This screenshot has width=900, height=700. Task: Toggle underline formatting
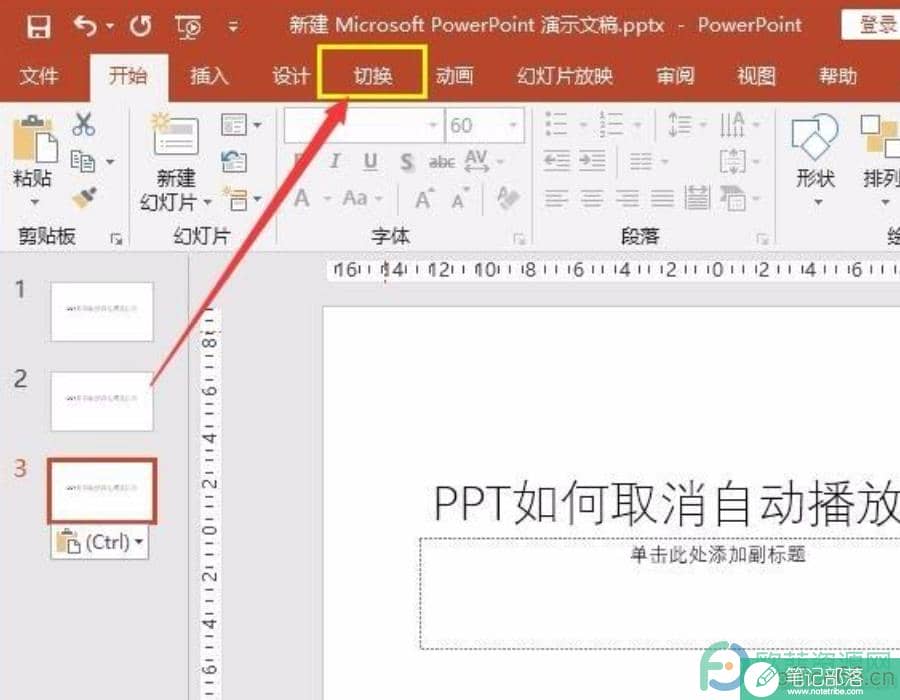(x=371, y=162)
